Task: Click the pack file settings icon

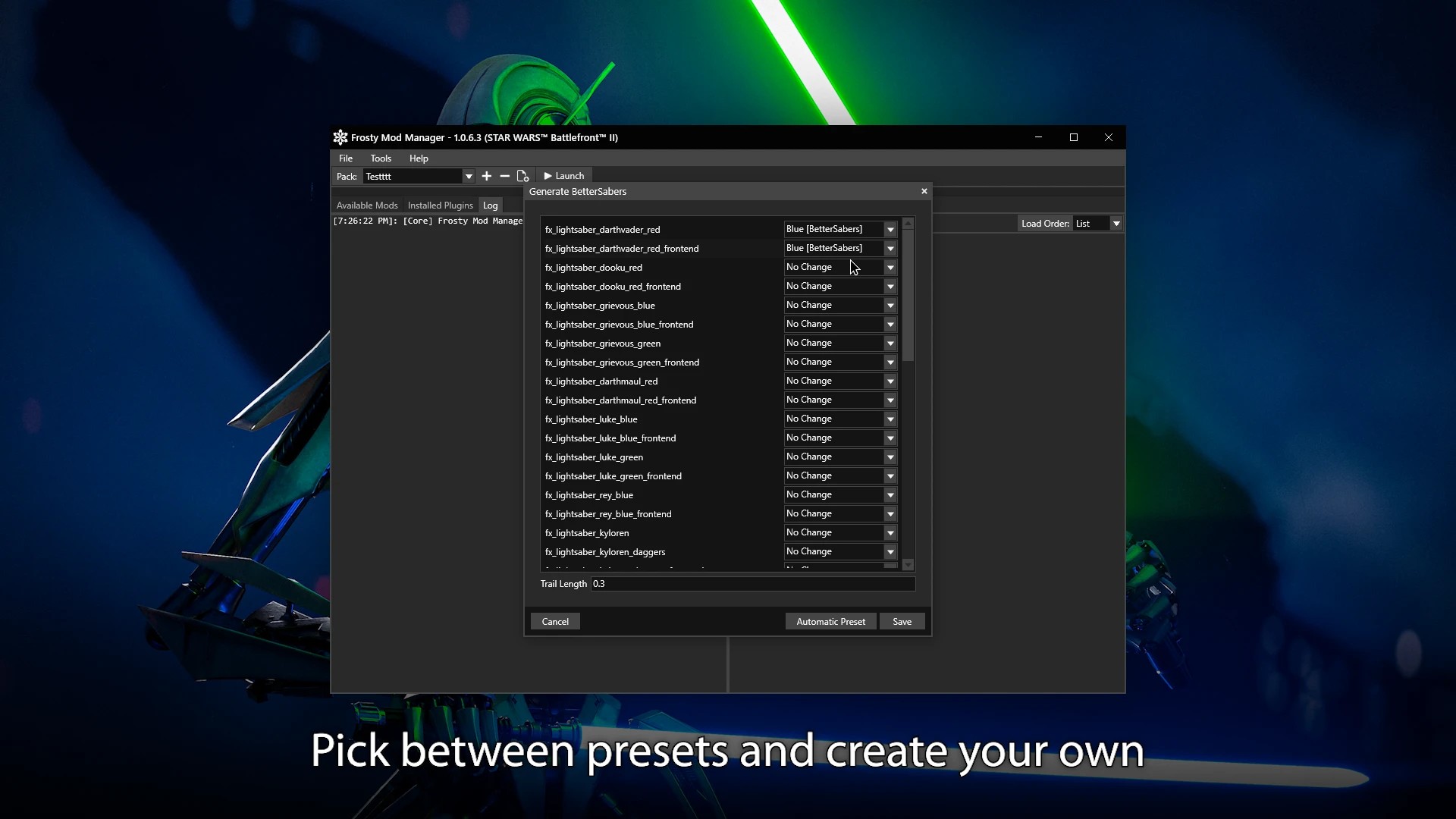Action: [x=522, y=176]
